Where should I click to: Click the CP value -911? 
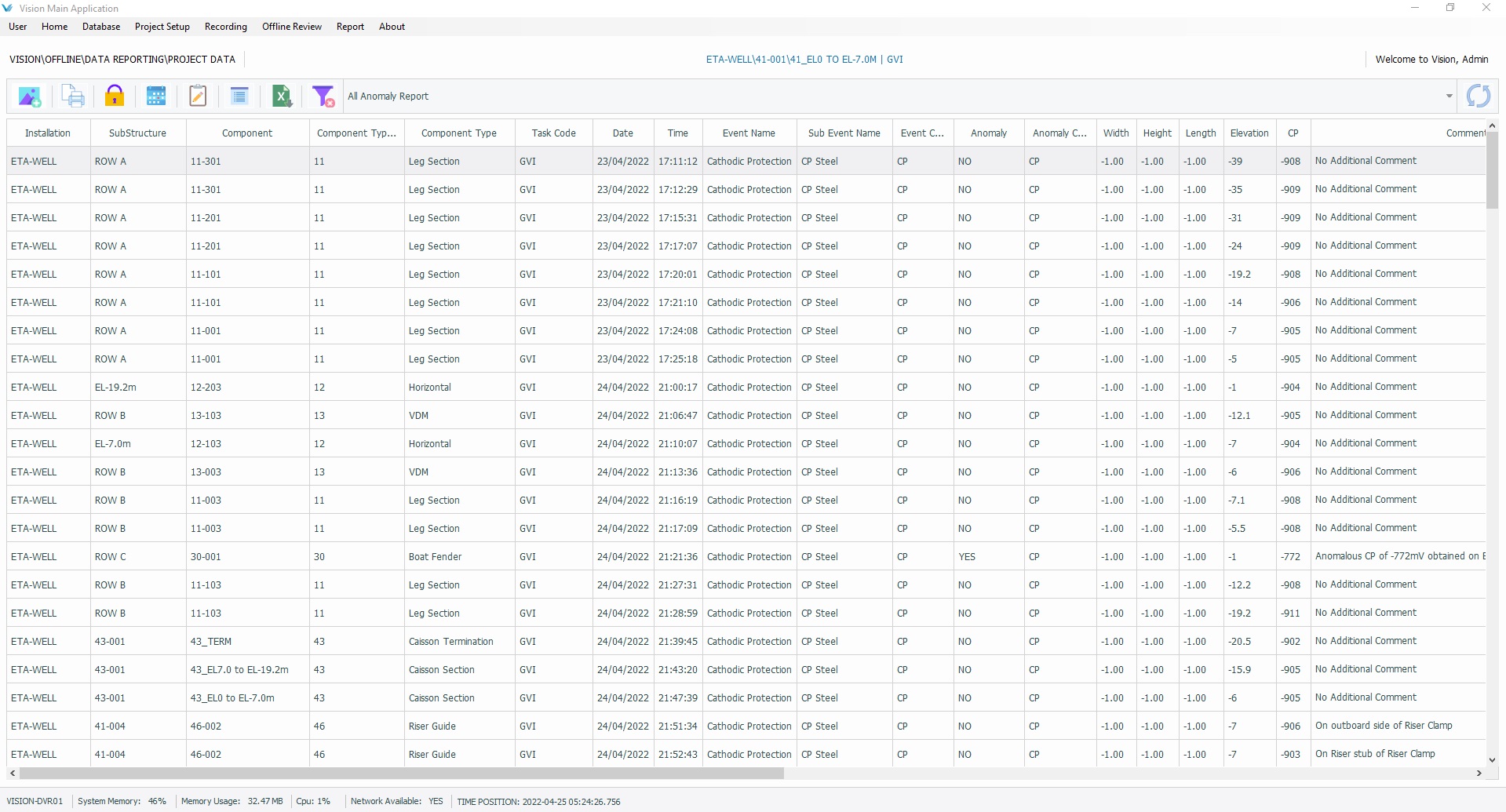point(1293,614)
